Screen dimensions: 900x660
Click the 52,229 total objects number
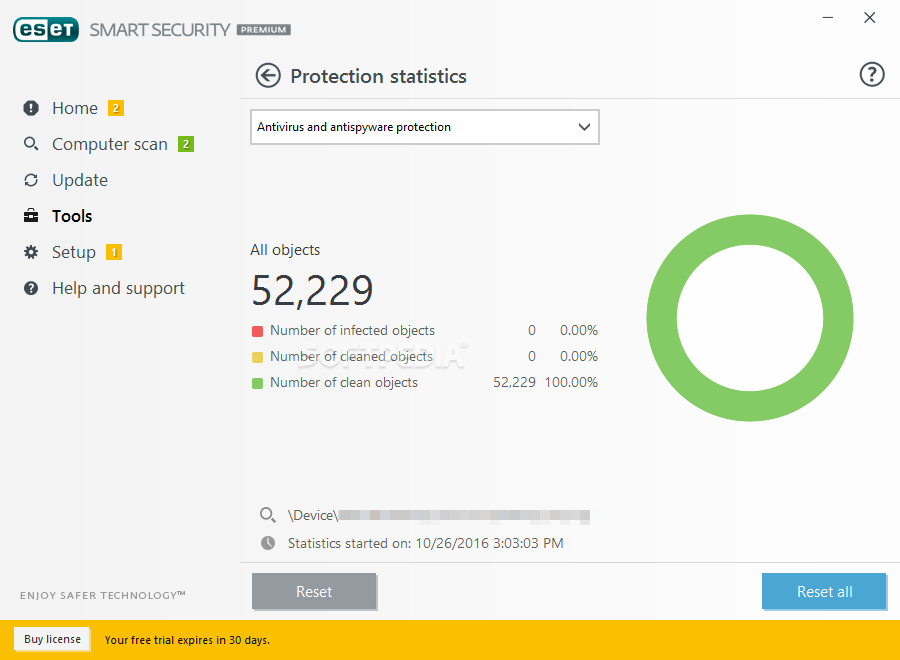click(x=312, y=290)
